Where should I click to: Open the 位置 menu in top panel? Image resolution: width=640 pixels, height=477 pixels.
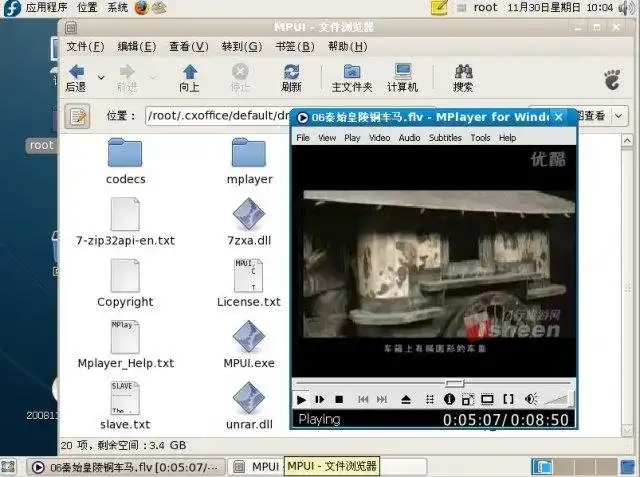click(87, 7)
